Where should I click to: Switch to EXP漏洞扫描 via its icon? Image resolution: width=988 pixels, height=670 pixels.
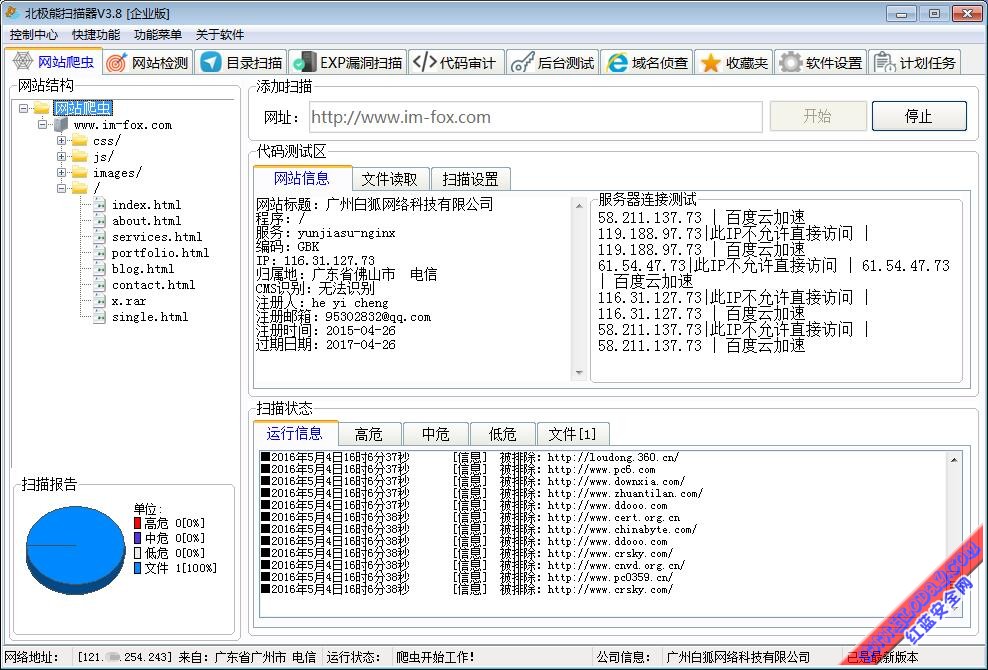coord(304,62)
